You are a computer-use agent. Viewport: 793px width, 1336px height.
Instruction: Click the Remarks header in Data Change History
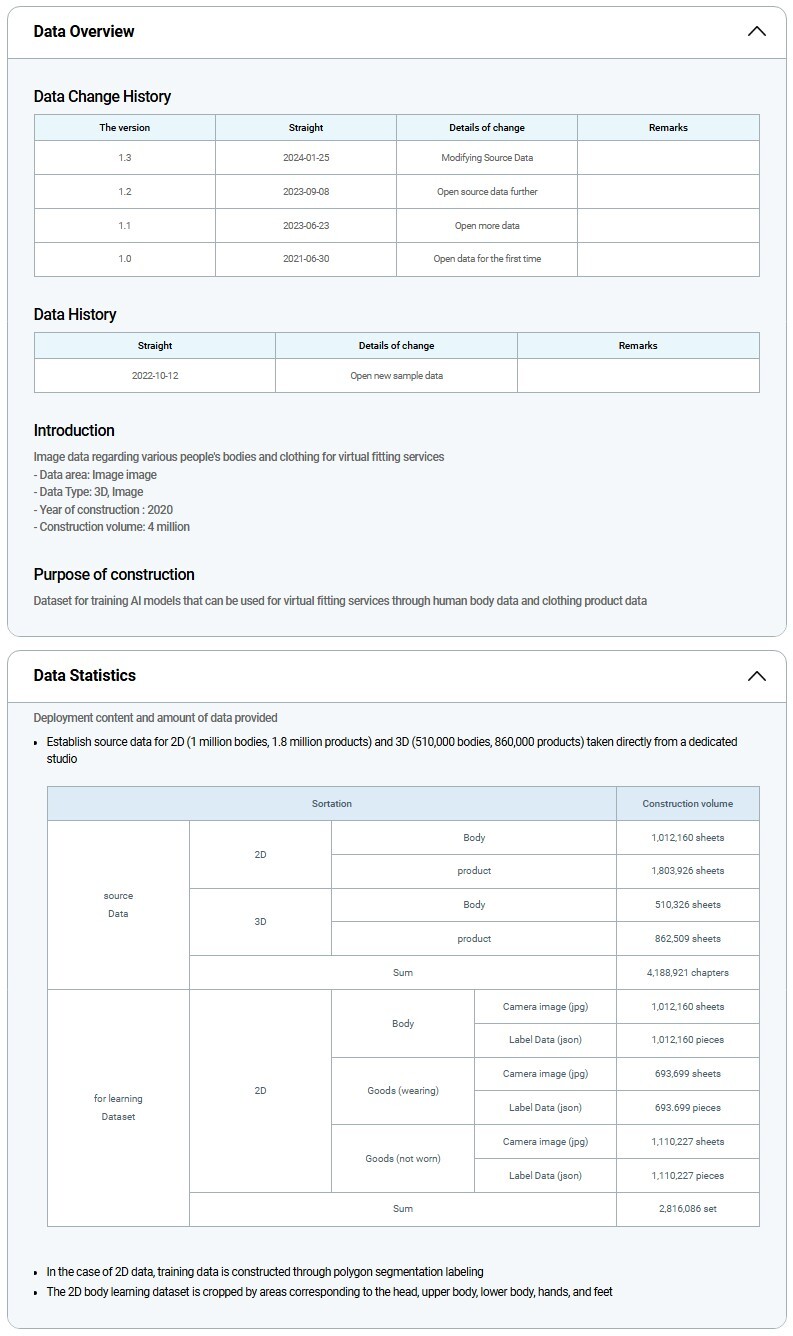click(668, 128)
